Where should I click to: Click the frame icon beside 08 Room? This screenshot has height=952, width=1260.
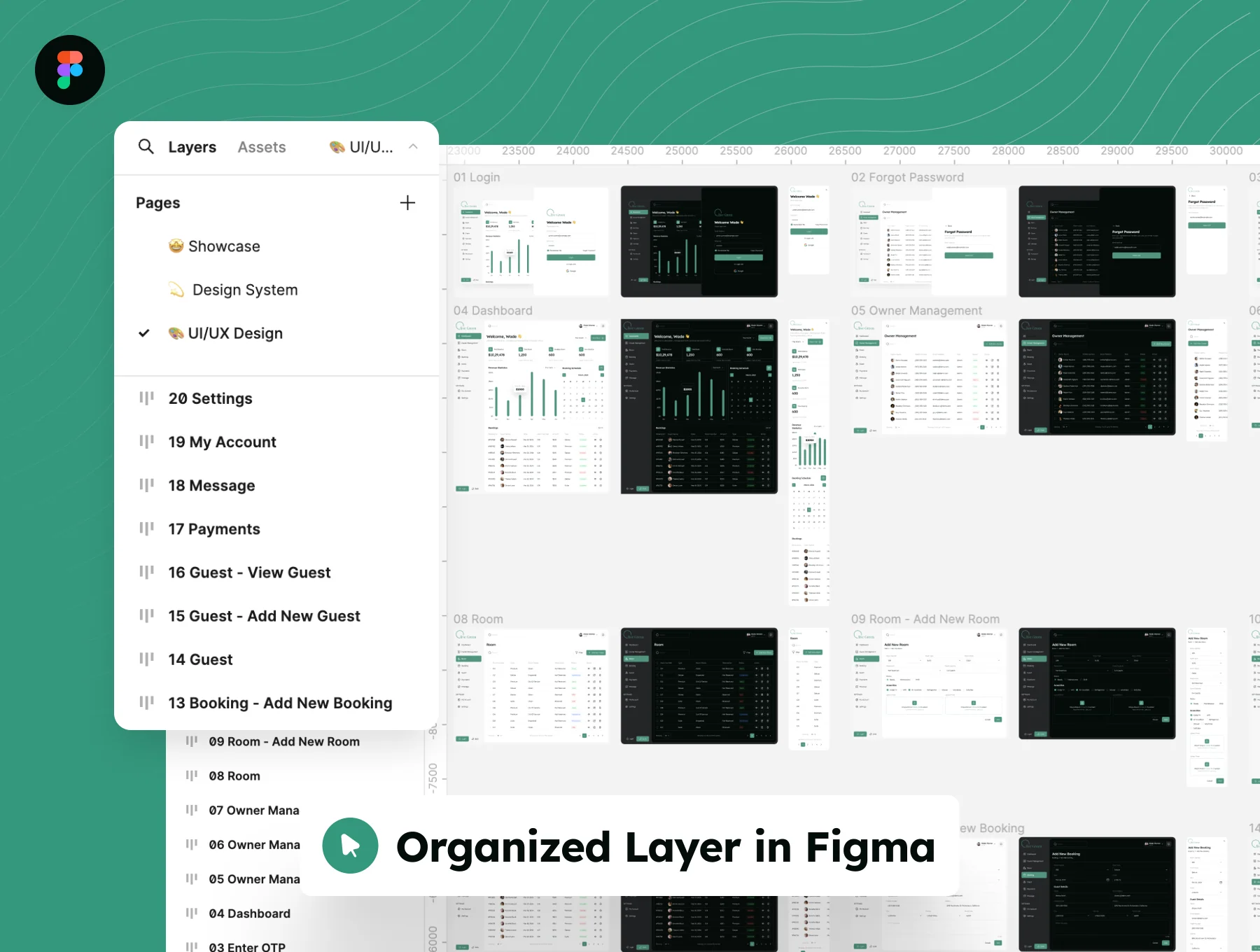click(x=192, y=776)
